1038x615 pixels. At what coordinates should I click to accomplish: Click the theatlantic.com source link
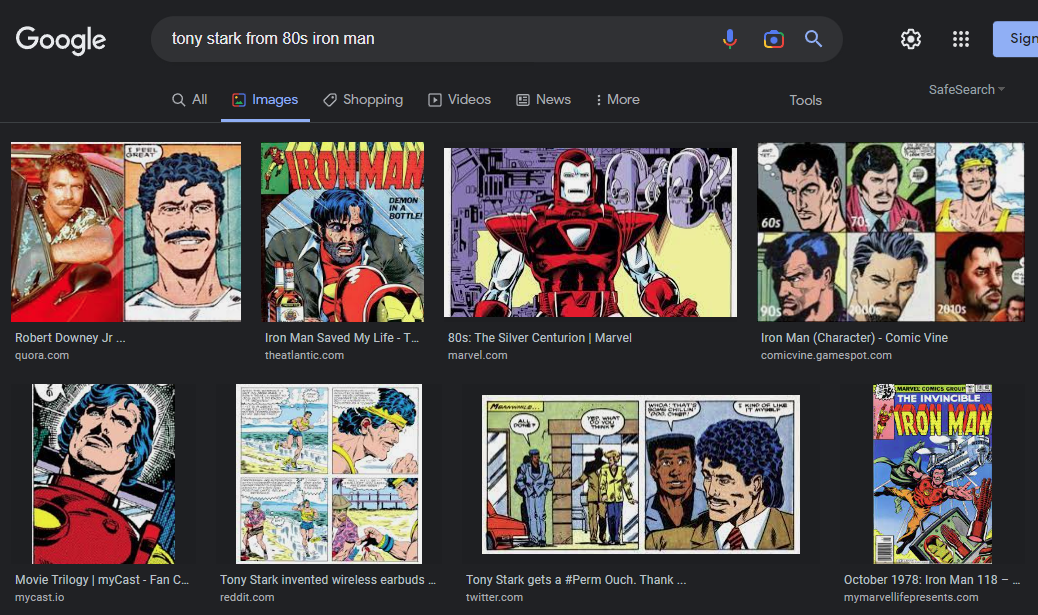click(x=305, y=355)
